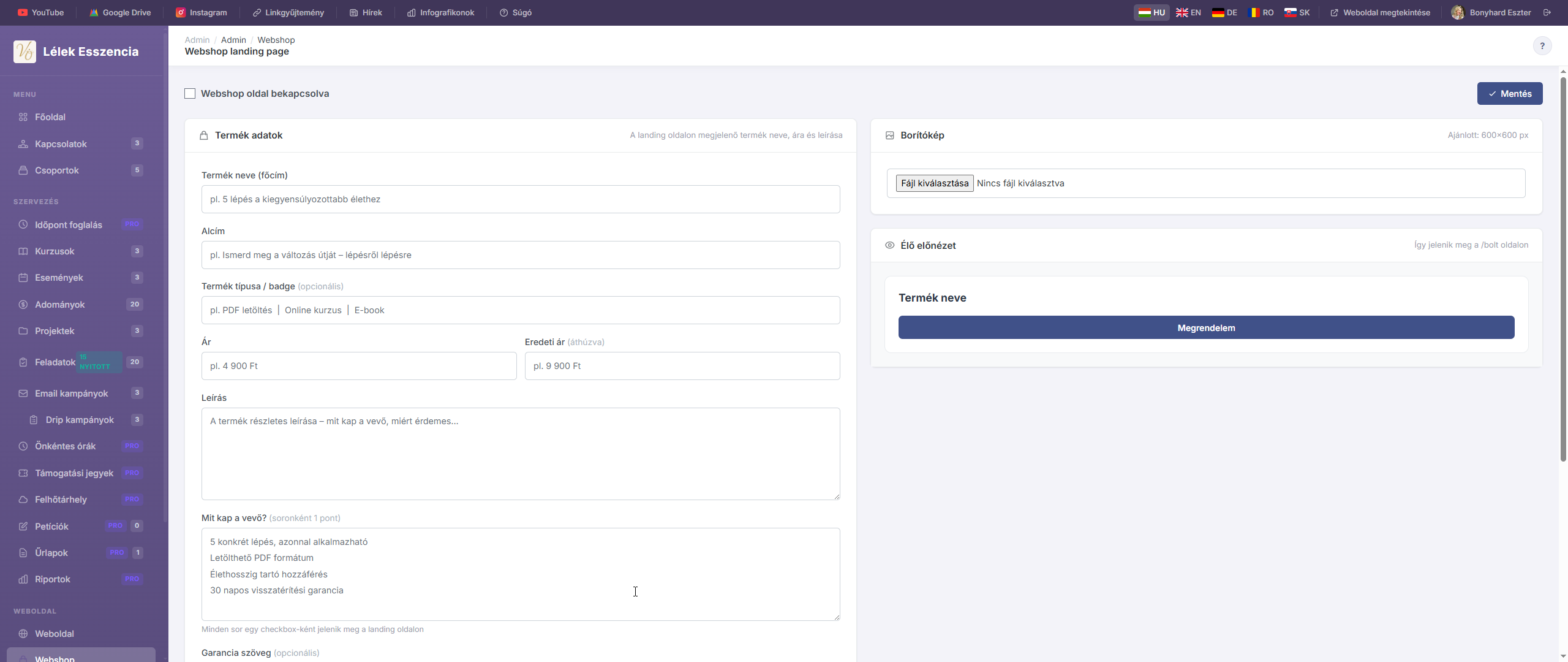Open Petíciók edit icon

[23, 527]
